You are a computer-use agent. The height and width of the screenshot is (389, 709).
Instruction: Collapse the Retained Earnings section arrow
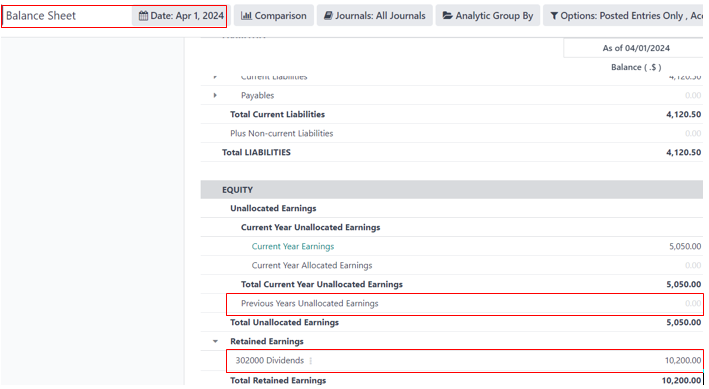coord(215,342)
